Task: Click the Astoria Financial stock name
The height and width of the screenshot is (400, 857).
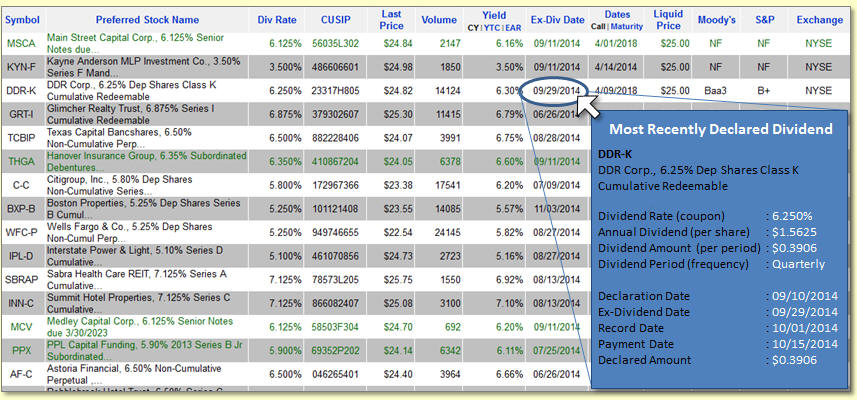Action: coord(134,374)
